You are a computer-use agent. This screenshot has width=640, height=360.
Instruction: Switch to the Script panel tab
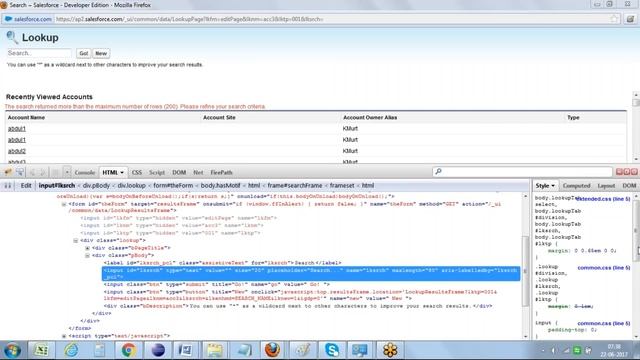point(157,173)
